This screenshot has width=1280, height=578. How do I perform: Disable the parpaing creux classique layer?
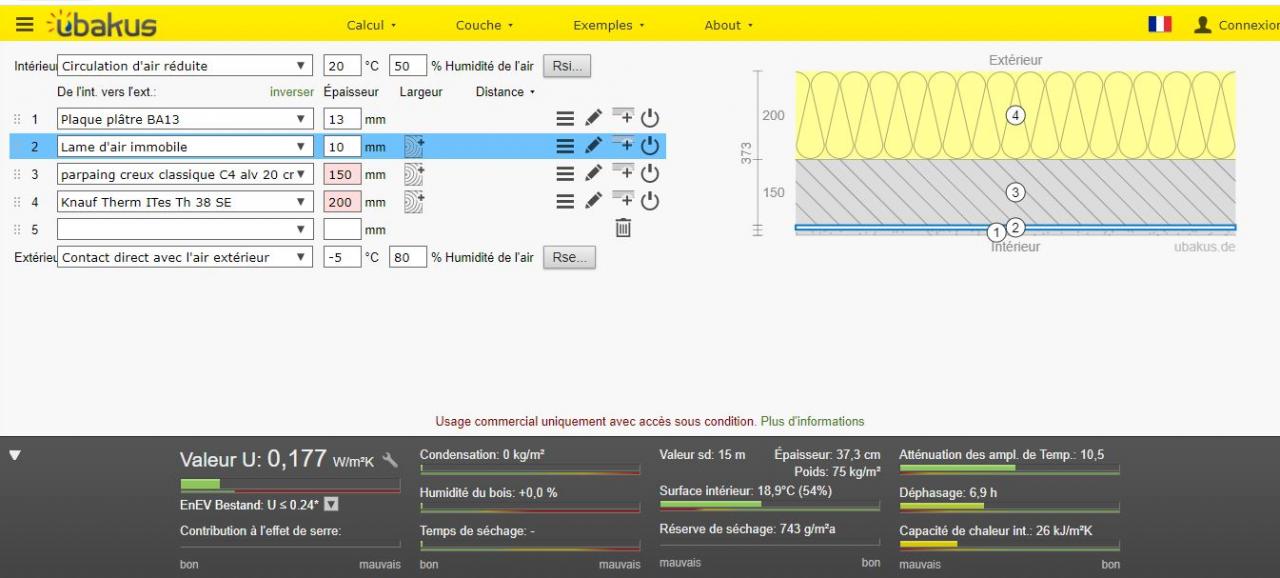(650, 173)
